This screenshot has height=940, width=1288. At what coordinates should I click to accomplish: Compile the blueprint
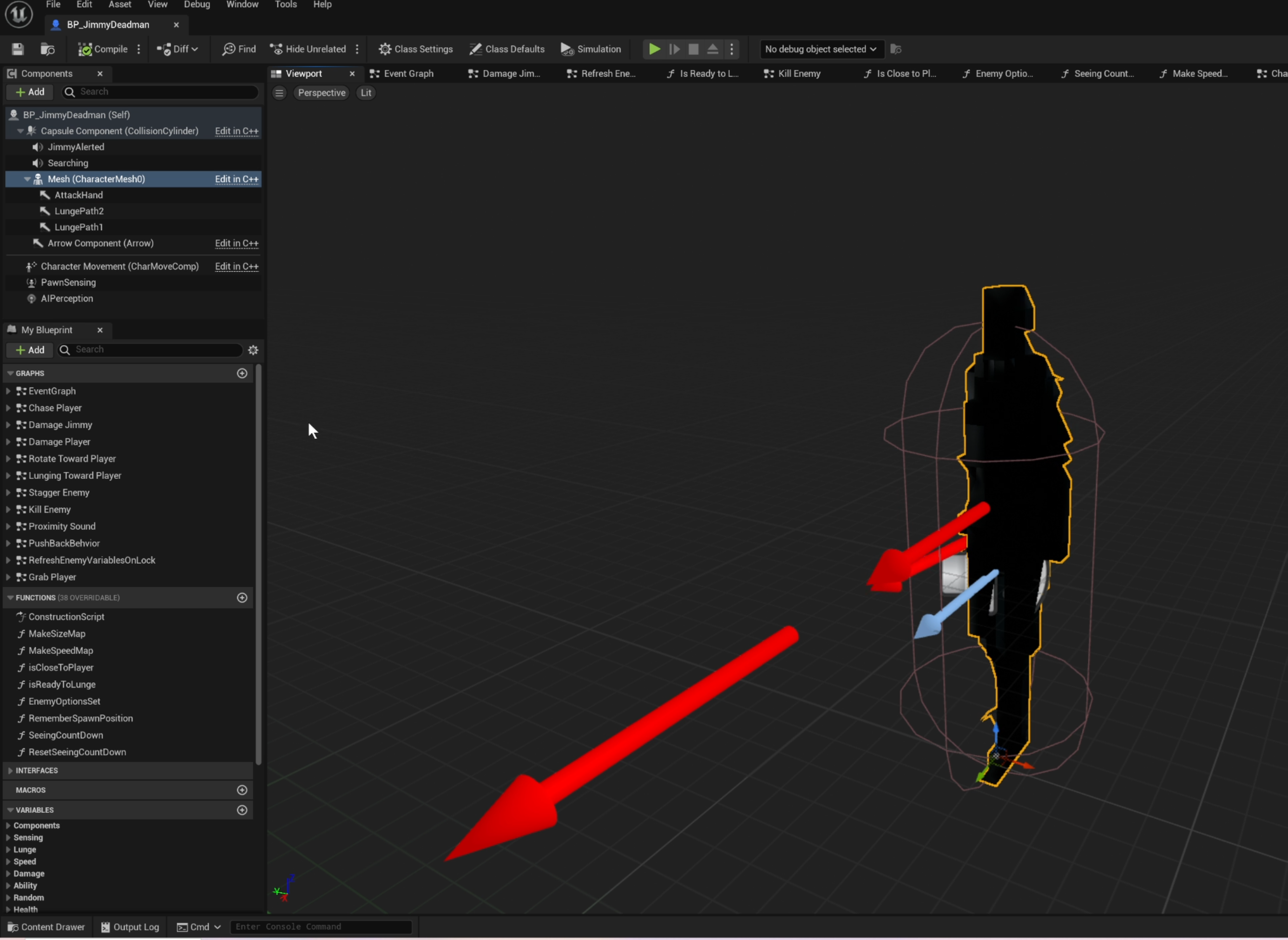103,49
